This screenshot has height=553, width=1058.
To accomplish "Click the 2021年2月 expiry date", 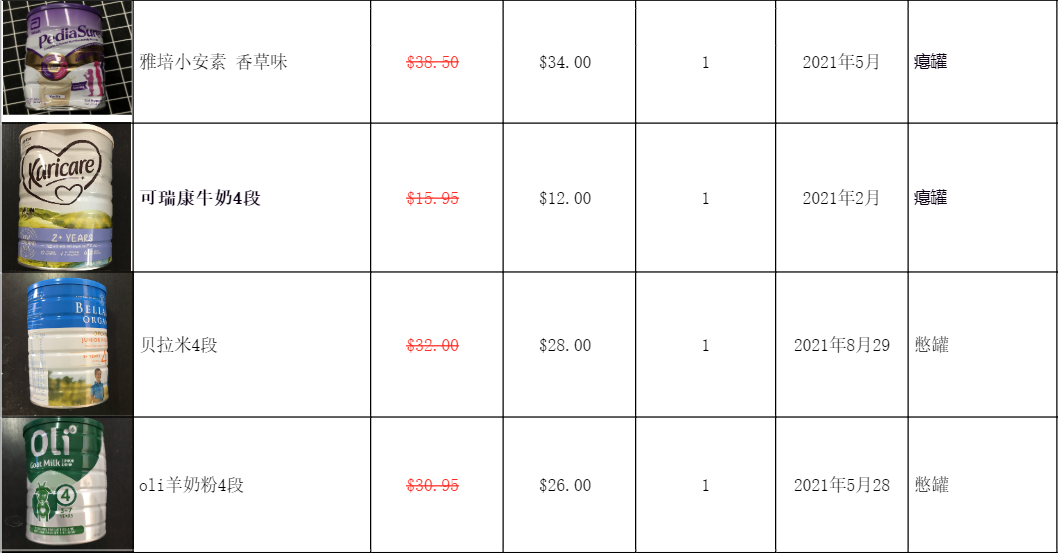I will (x=841, y=198).
